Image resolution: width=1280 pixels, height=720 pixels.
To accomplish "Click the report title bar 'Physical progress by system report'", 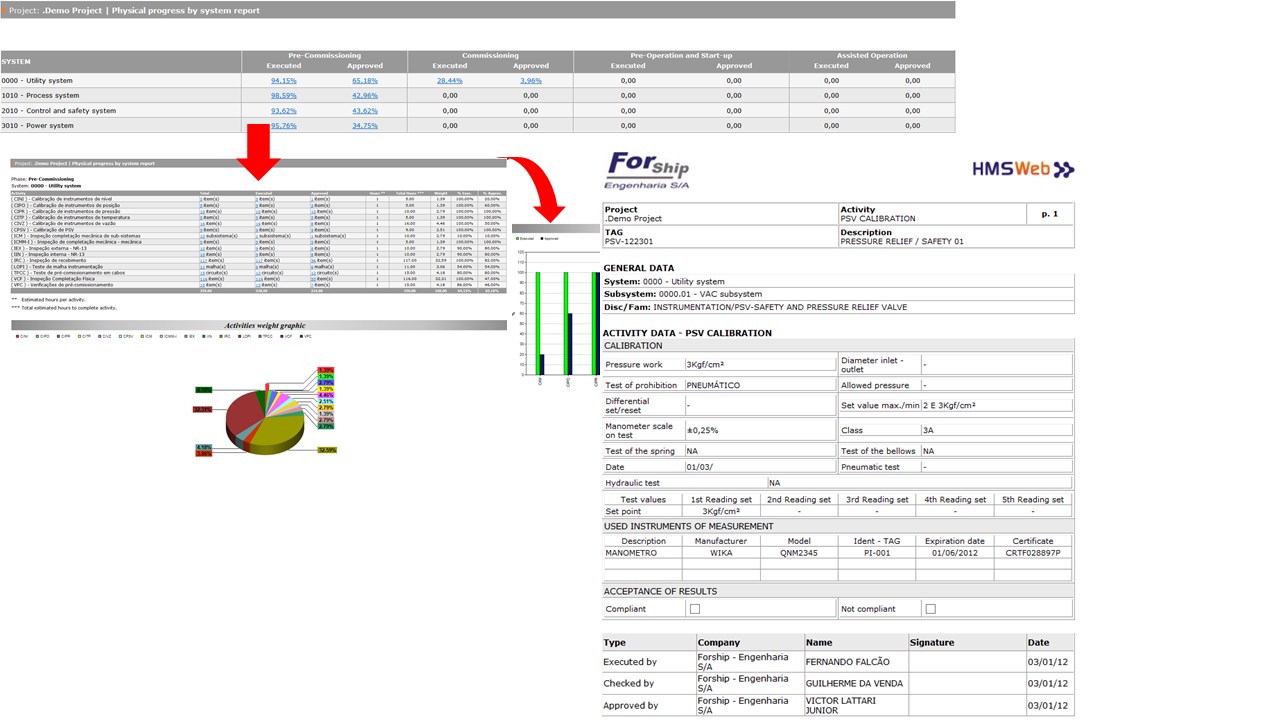I will [478, 10].
